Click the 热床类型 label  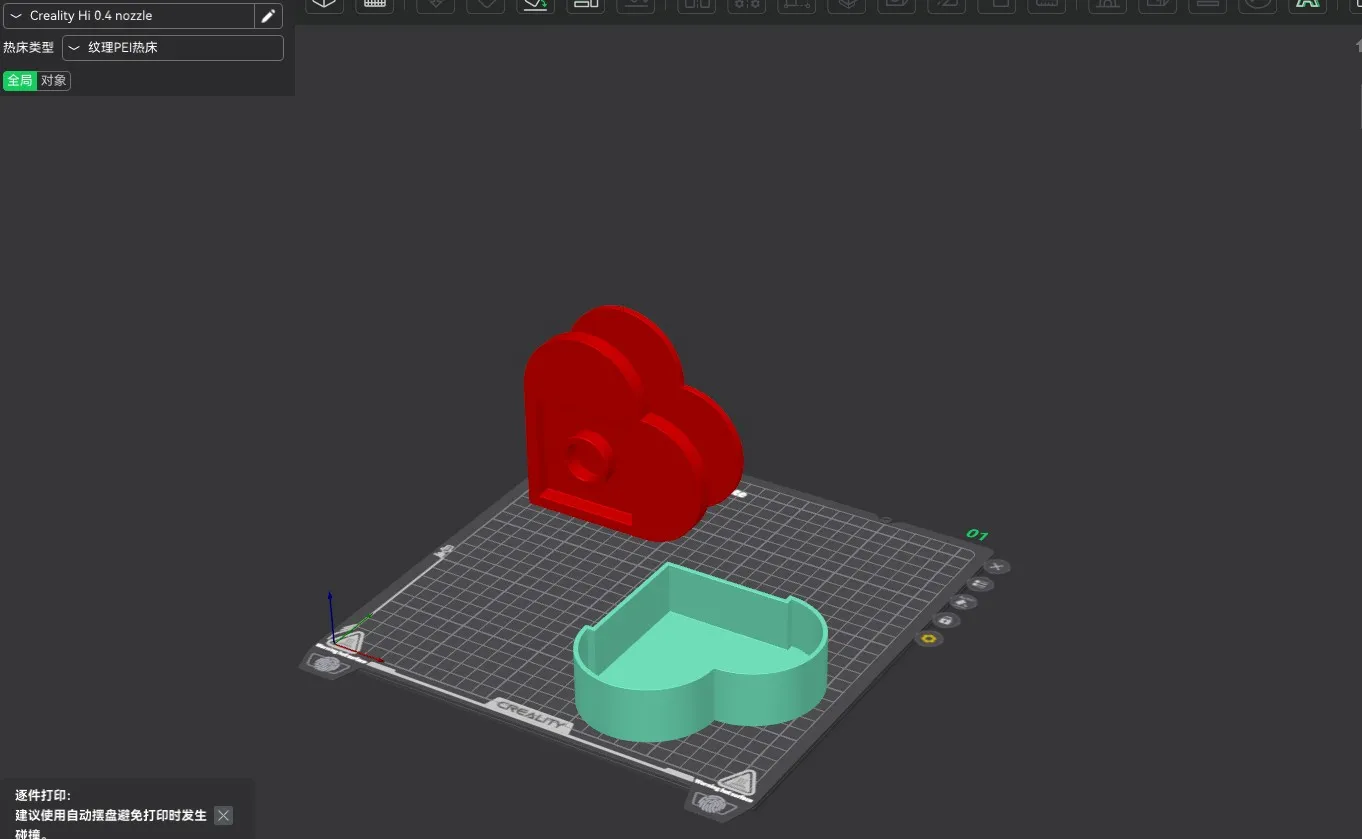28,47
